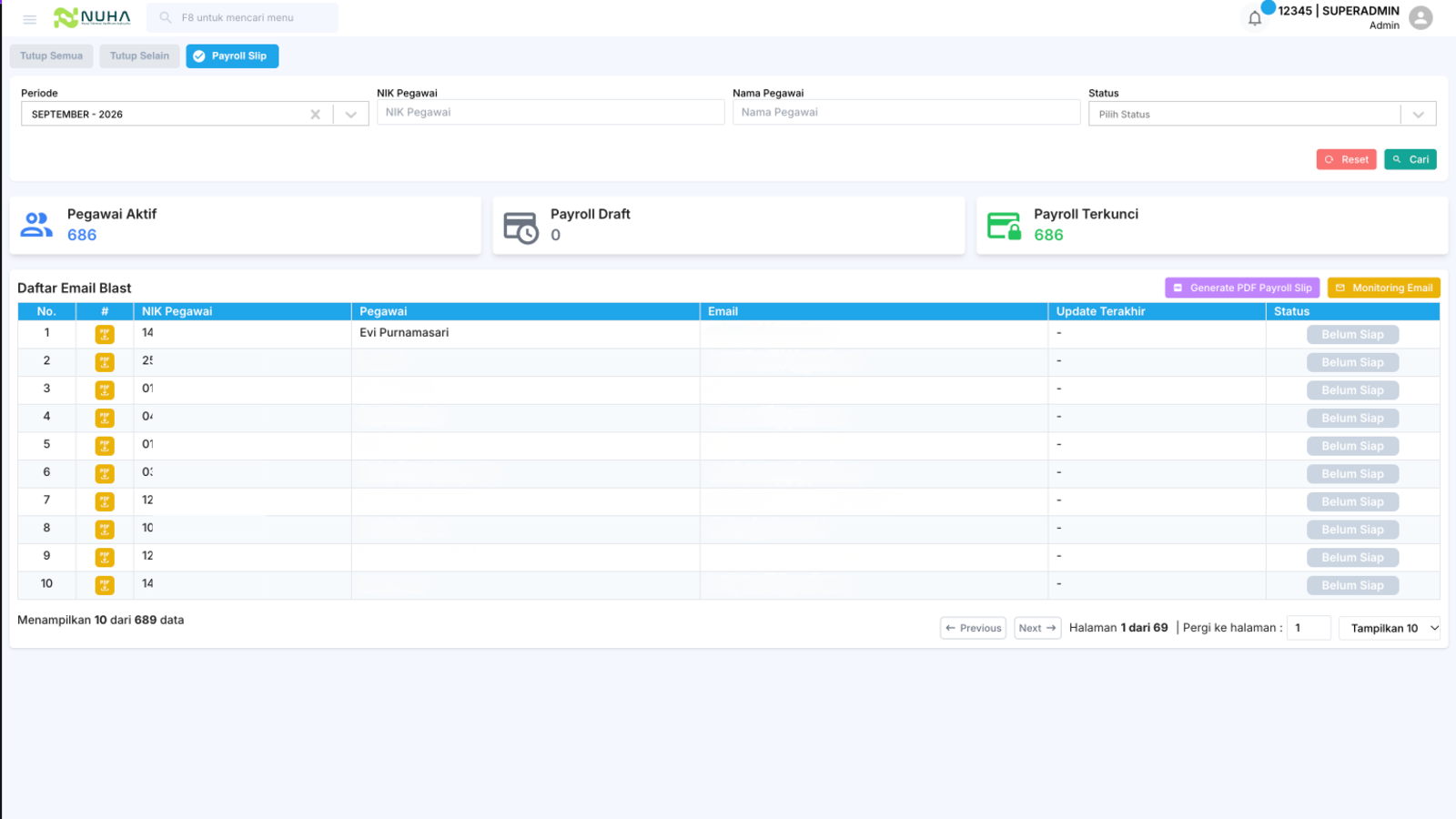This screenshot has height=819, width=1456.
Task: Click Generate PDF Payroll Slip button
Action: [1242, 288]
